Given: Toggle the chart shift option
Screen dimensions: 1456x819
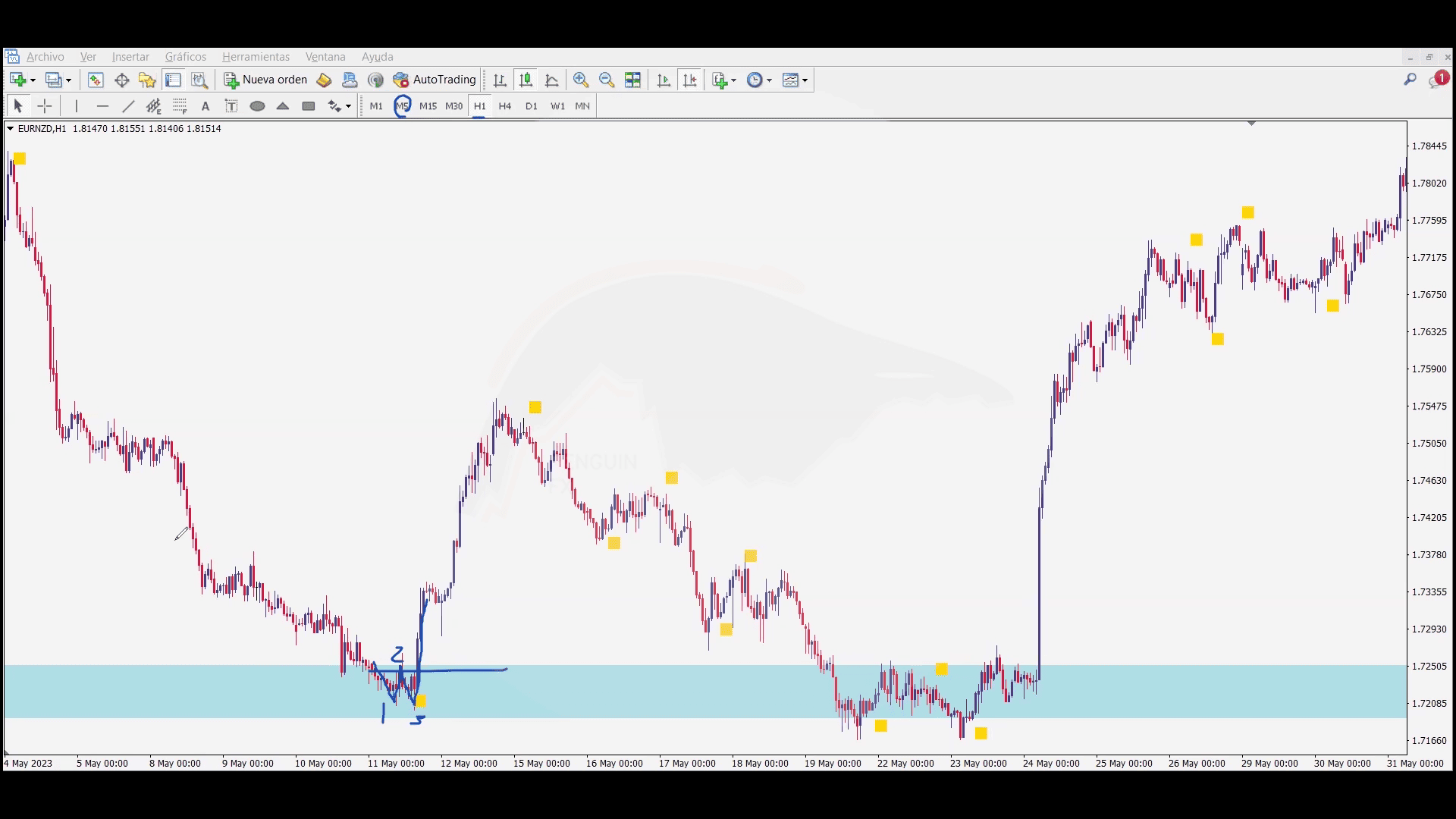Looking at the screenshot, I should 690,80.
